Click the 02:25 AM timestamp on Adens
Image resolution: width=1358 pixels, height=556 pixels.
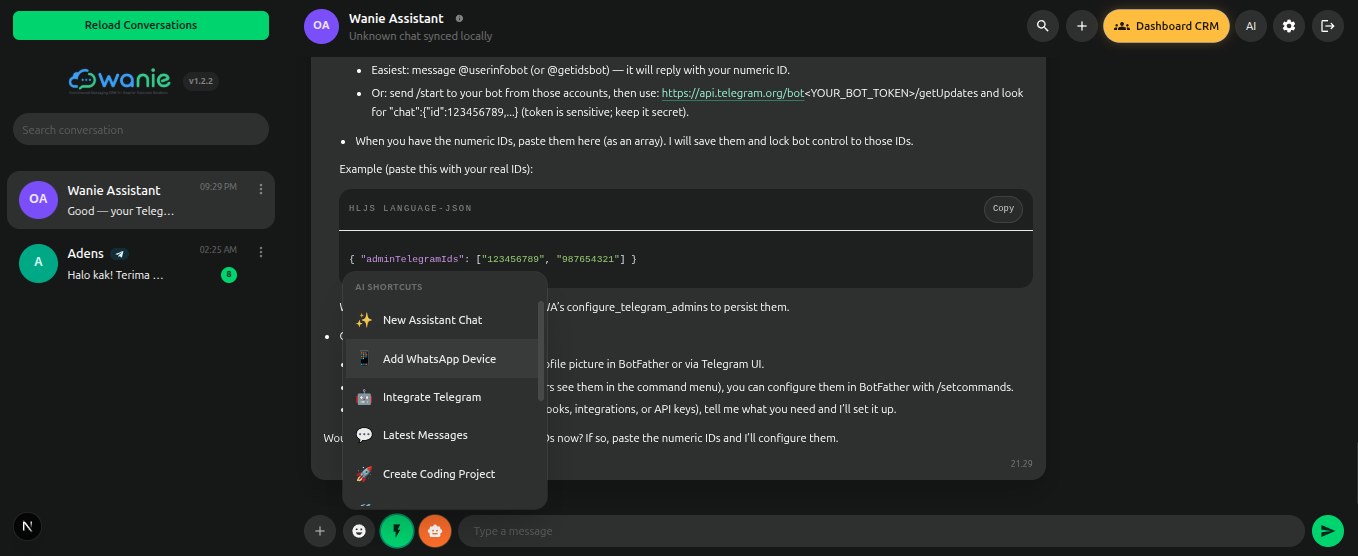pos(218,250)
